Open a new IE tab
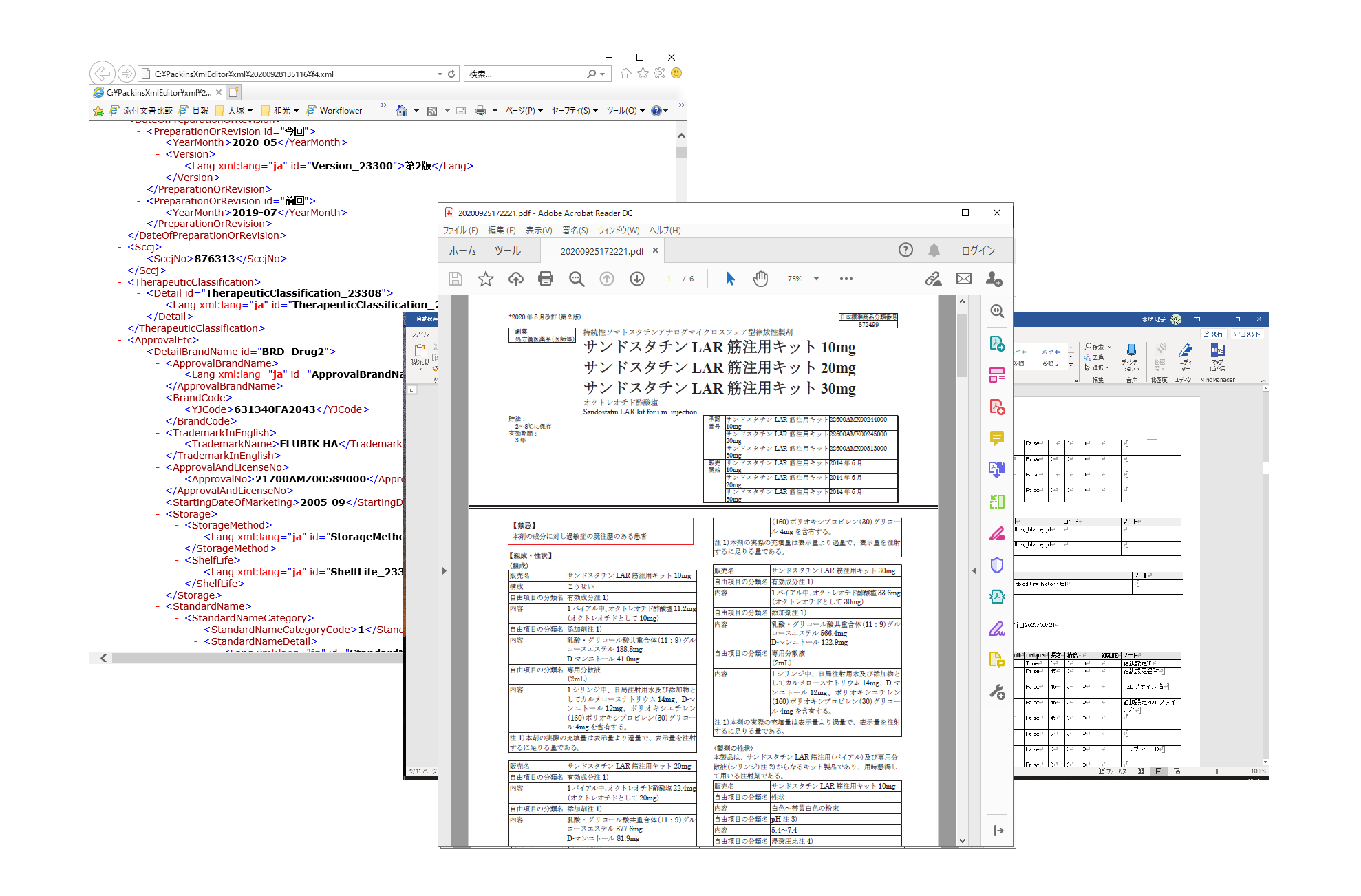1361x896 pixels. (x=234, y=92)
